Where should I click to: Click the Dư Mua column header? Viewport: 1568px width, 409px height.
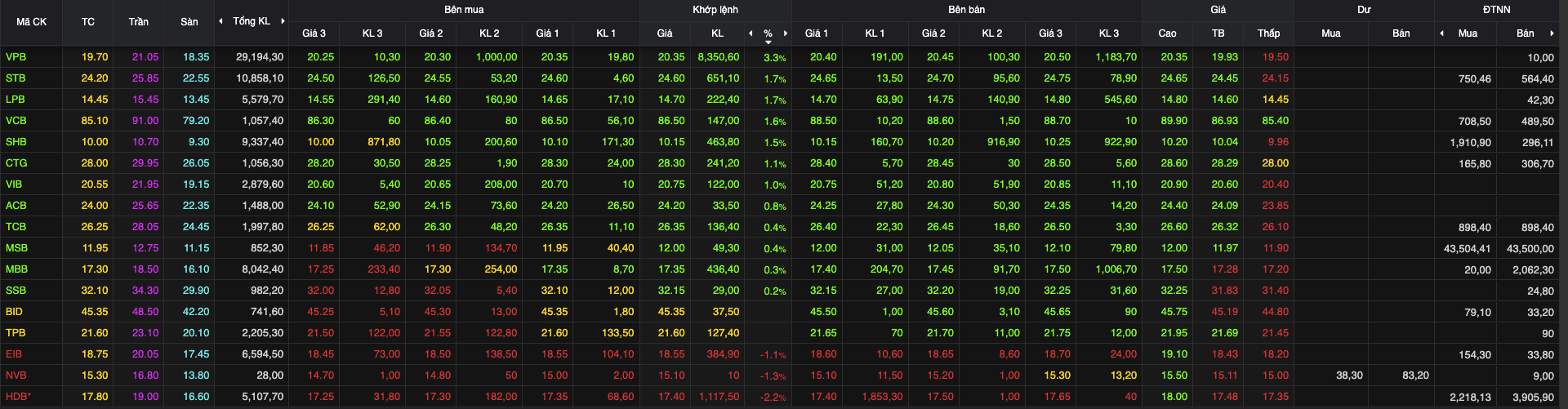coord(1330,33)
